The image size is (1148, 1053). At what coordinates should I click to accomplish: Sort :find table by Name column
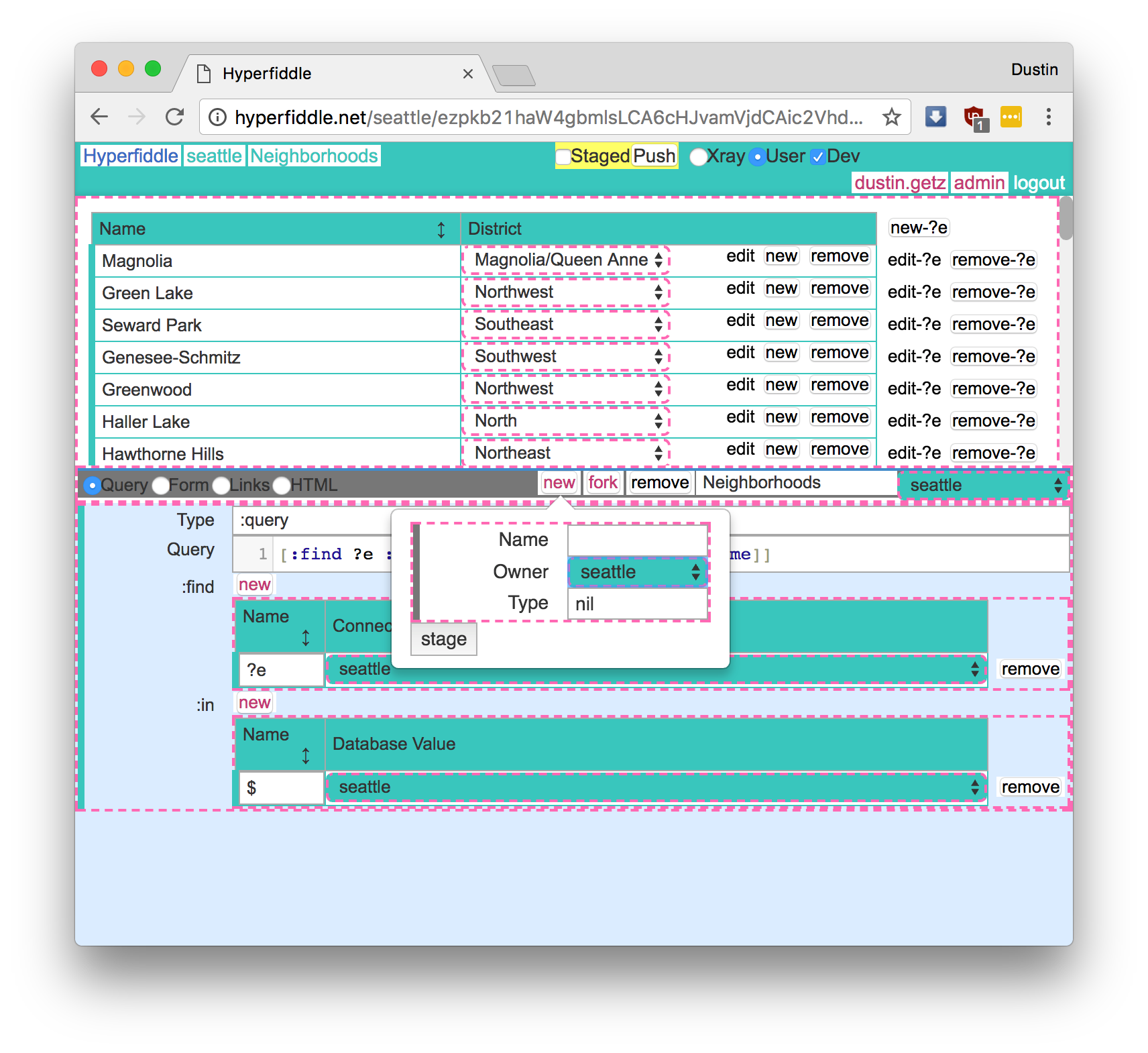[x=306, y=637]
